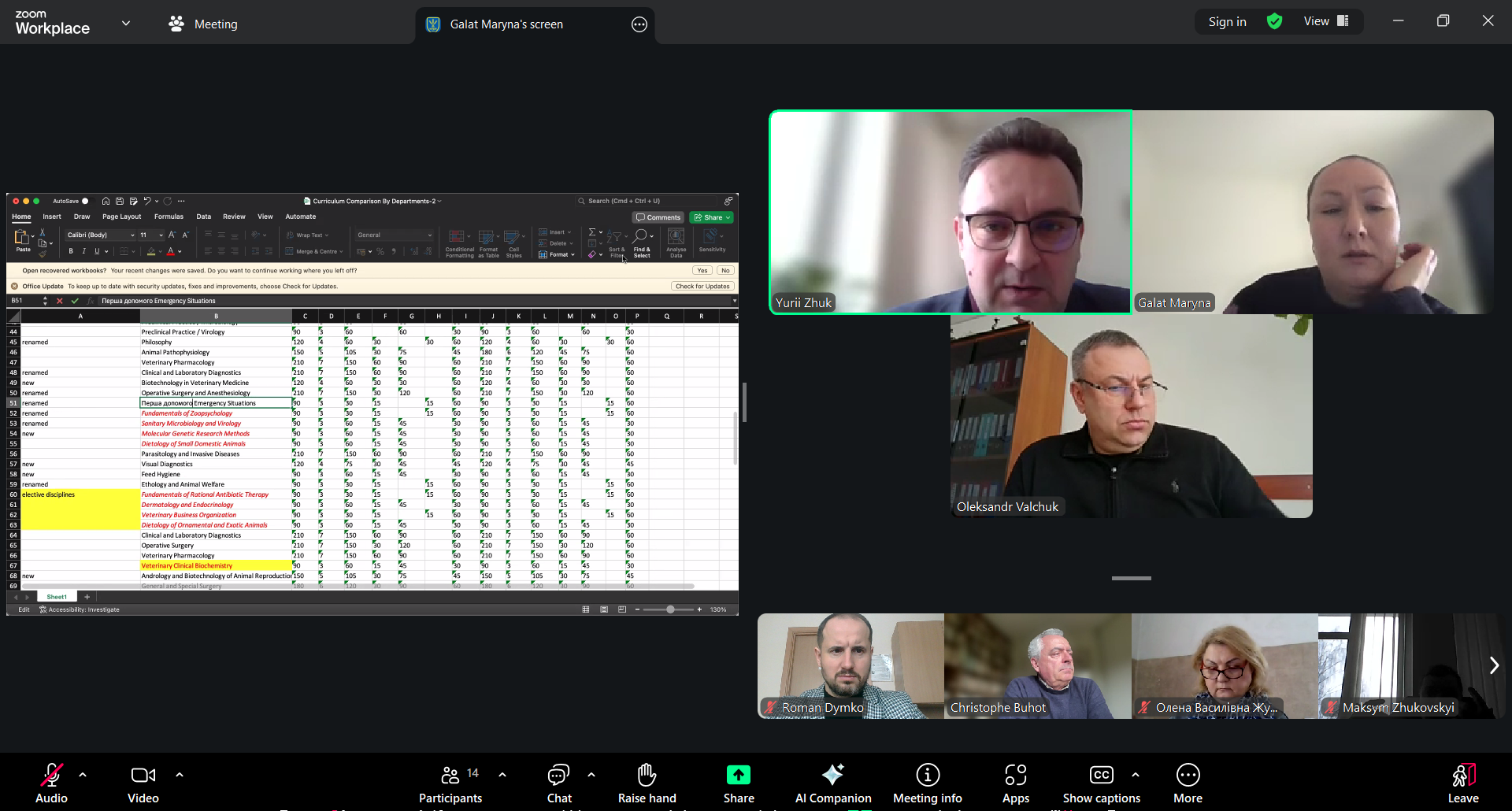1512x811 pixels.
Task: Open the Automate tab in Excel
Action: [x=301, y=217]
